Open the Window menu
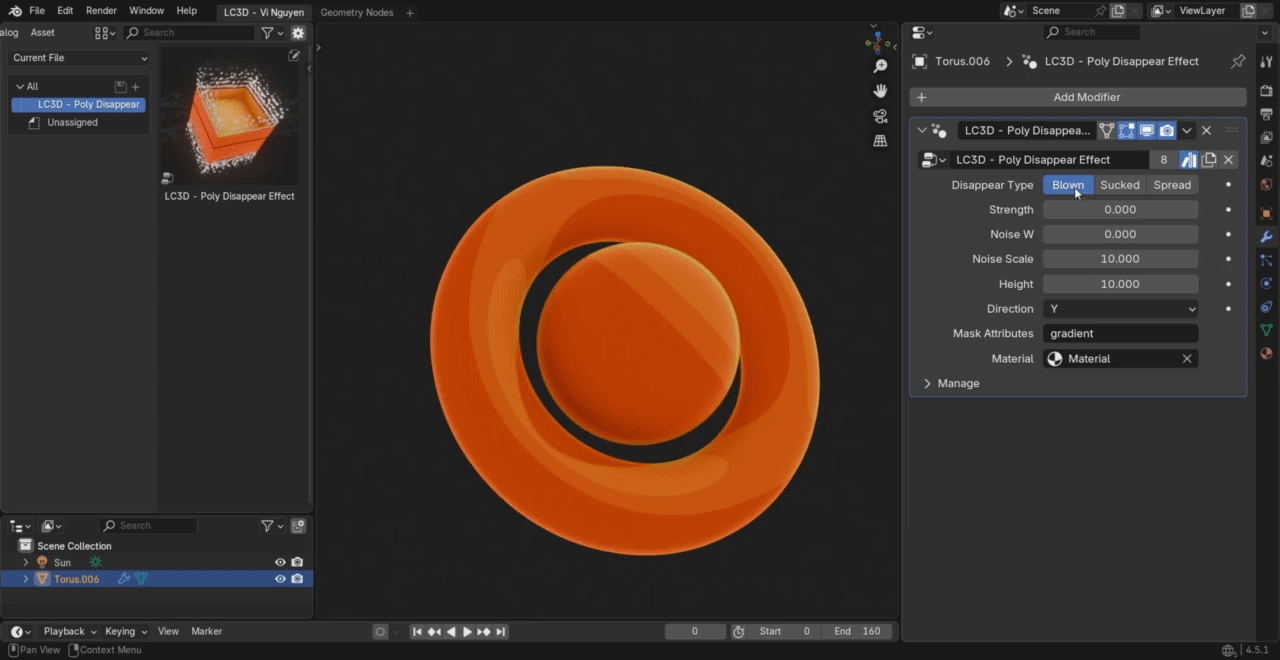 pyautogui.click(x=146, y=11)
